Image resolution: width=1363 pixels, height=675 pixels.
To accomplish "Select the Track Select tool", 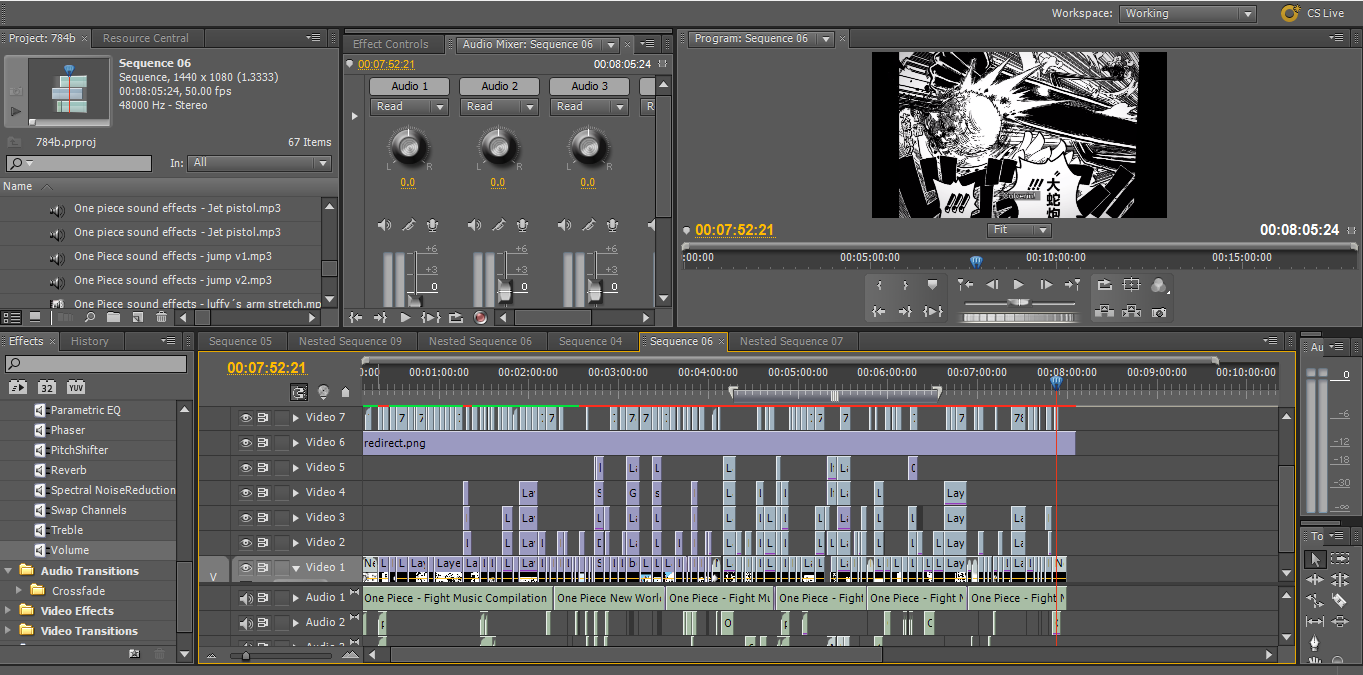I will click(1340, 558).
